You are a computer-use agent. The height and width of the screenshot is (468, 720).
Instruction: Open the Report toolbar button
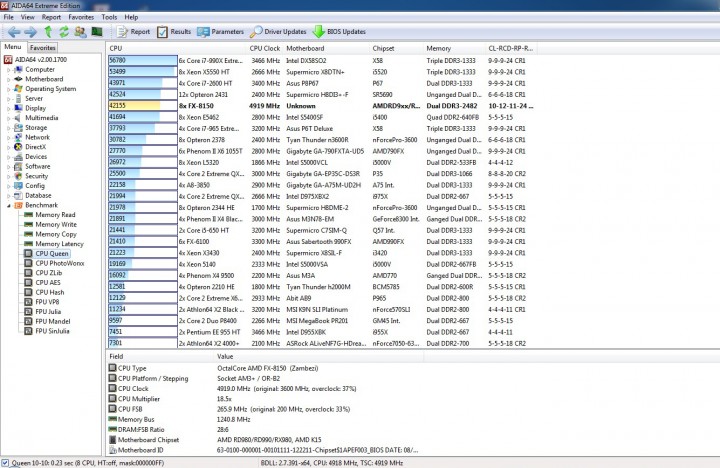[x=134, y=32]
